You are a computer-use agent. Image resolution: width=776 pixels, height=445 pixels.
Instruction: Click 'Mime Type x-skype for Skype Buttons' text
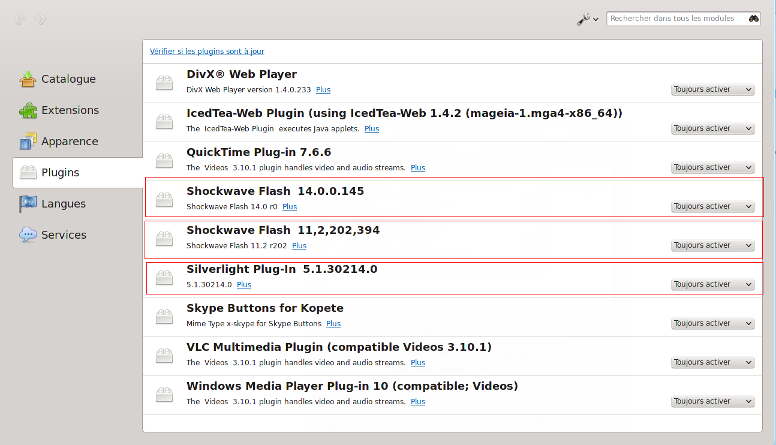point(254,324)
